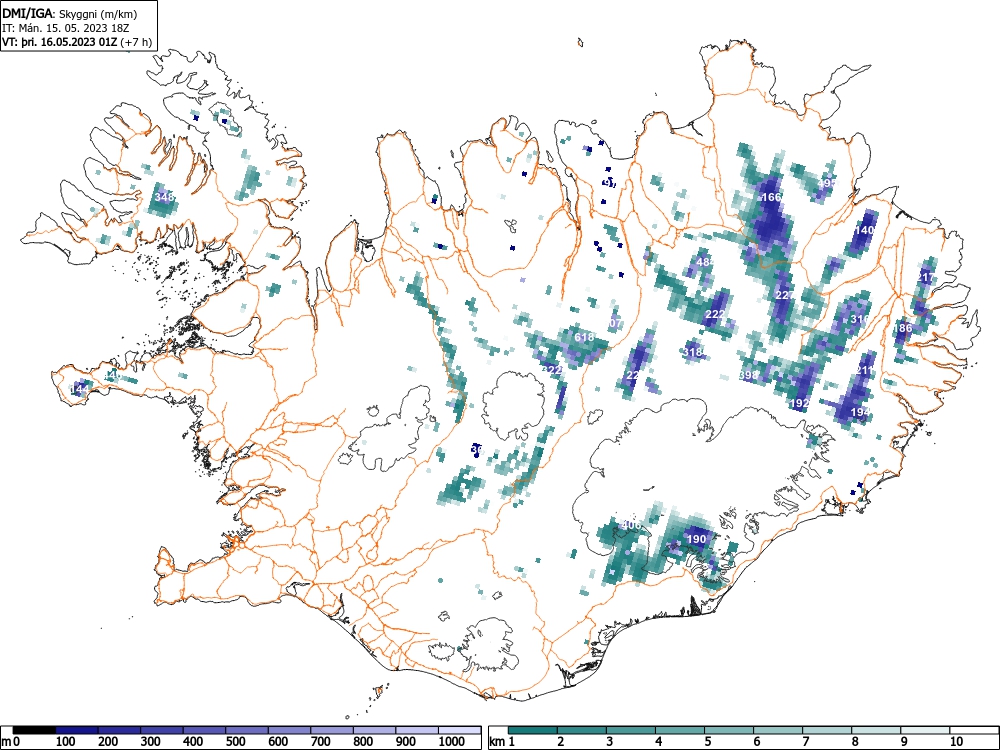This screenshot has height=750, width=1000.
Task: Select the palest 900–1000 m legend segment
Action: 417,730
